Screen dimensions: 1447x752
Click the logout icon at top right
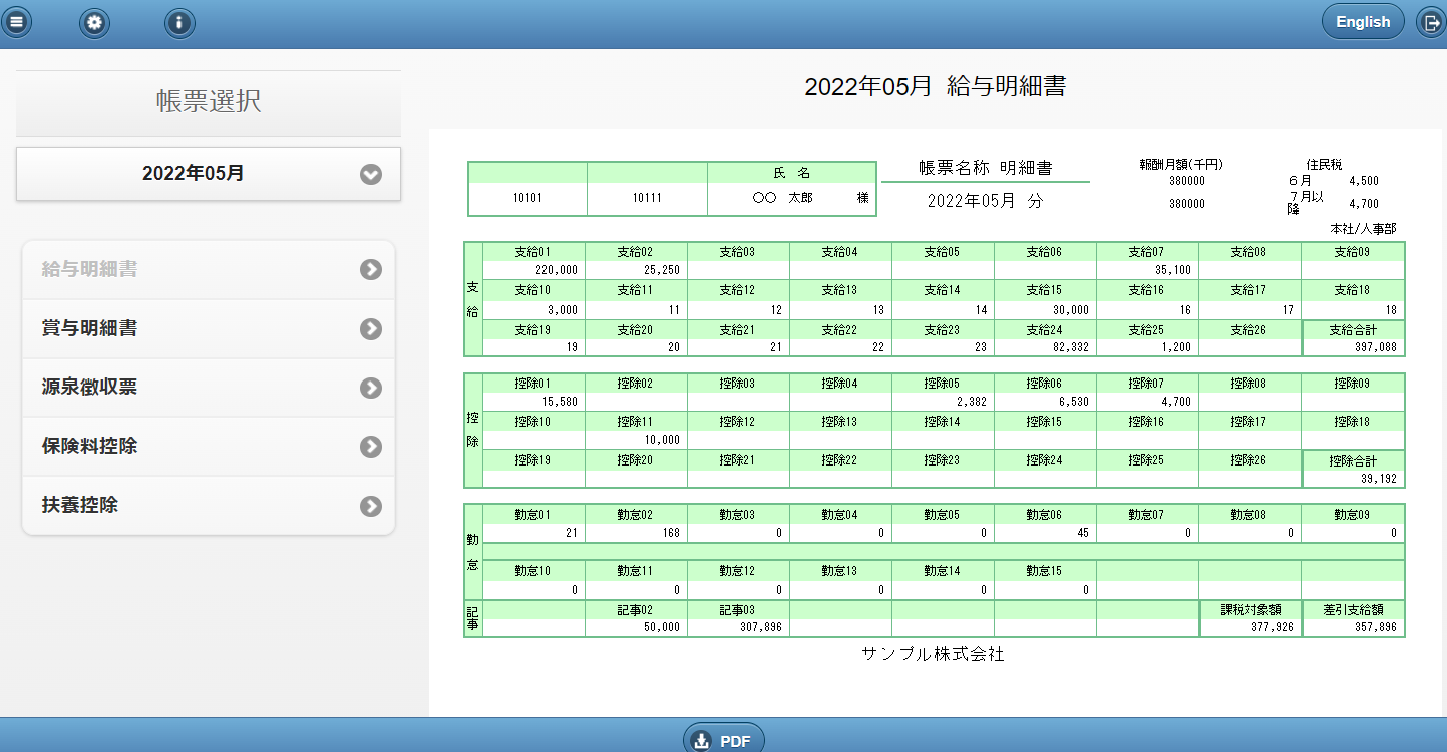click(x=1430, y=22)
